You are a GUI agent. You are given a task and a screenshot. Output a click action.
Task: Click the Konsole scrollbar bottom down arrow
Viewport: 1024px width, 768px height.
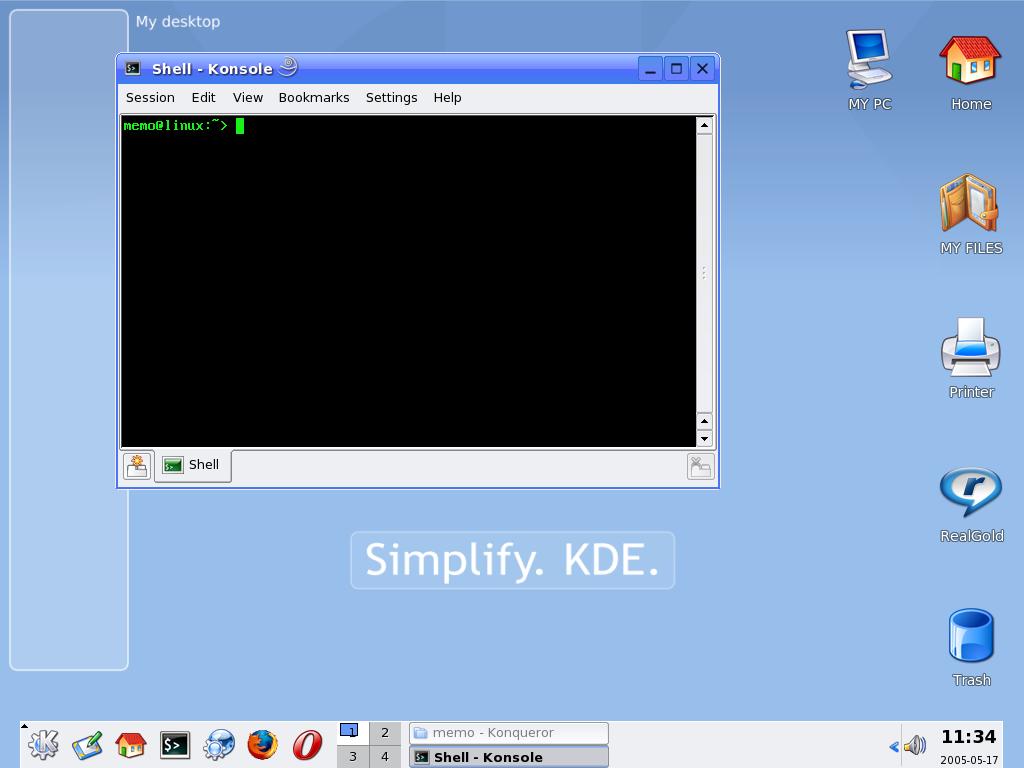click(x=704, y=439)
